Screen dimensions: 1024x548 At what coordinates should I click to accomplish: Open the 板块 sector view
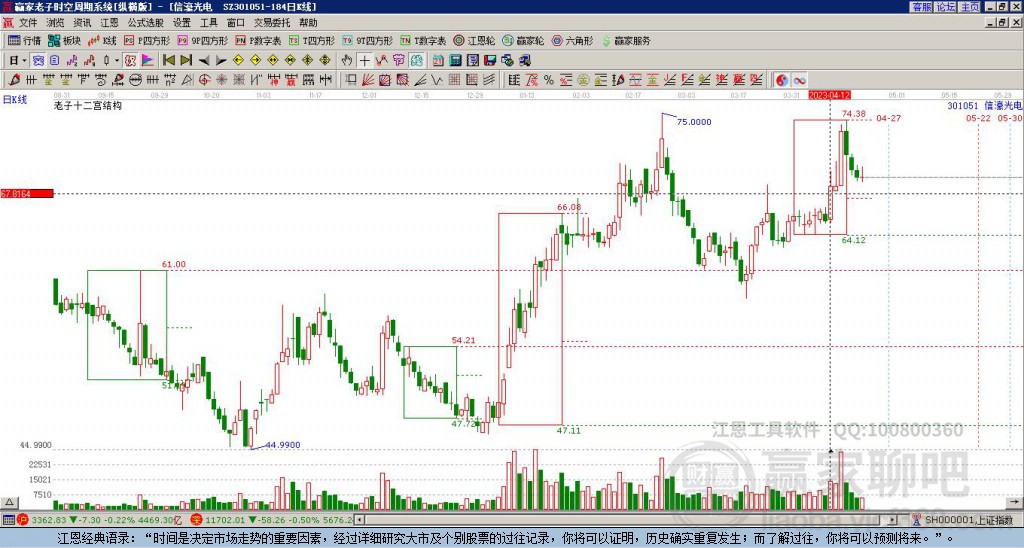click(65, 40)
